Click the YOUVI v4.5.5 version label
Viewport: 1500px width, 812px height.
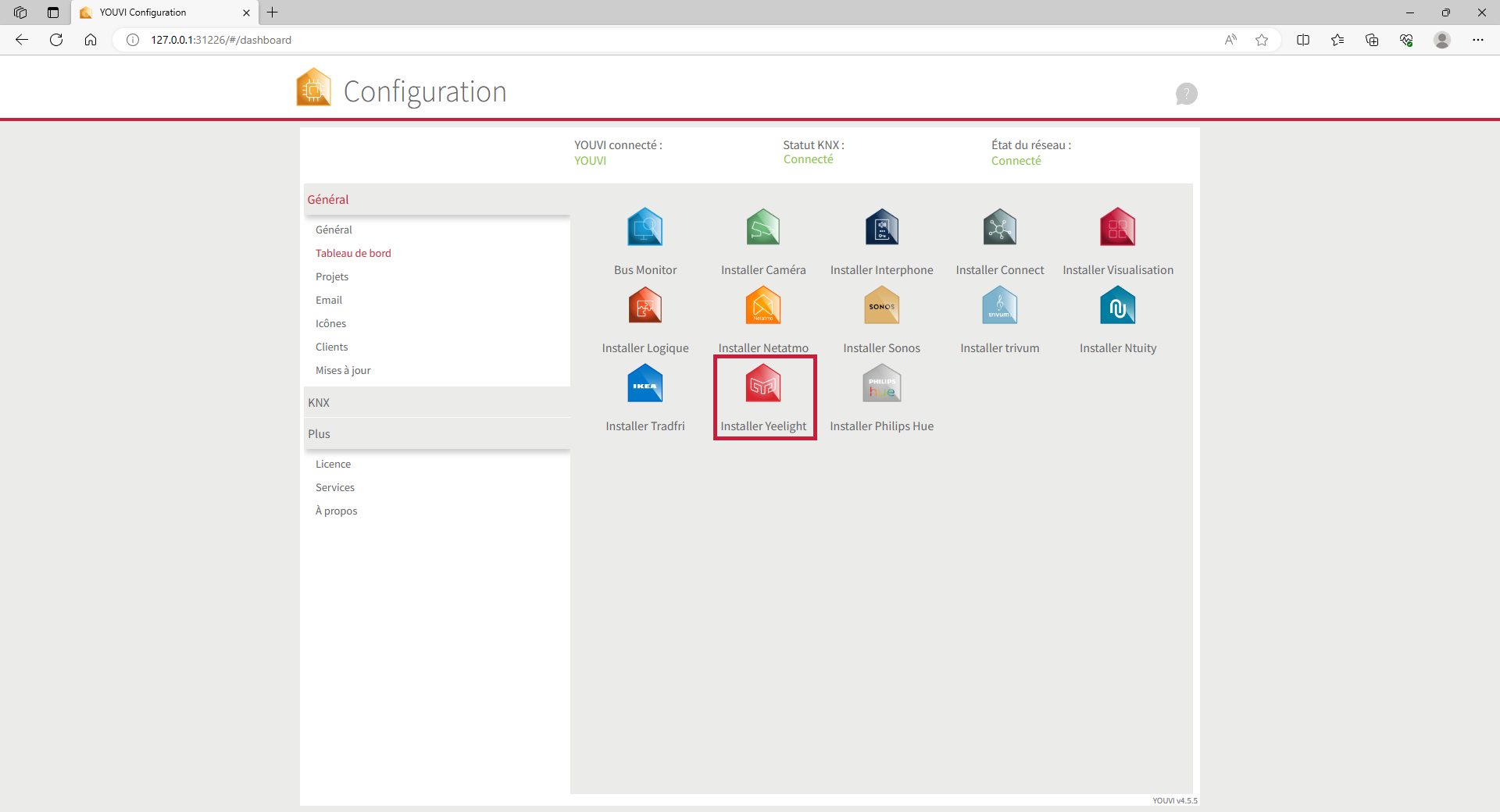pyautogui.click(x=1174, y=800)
